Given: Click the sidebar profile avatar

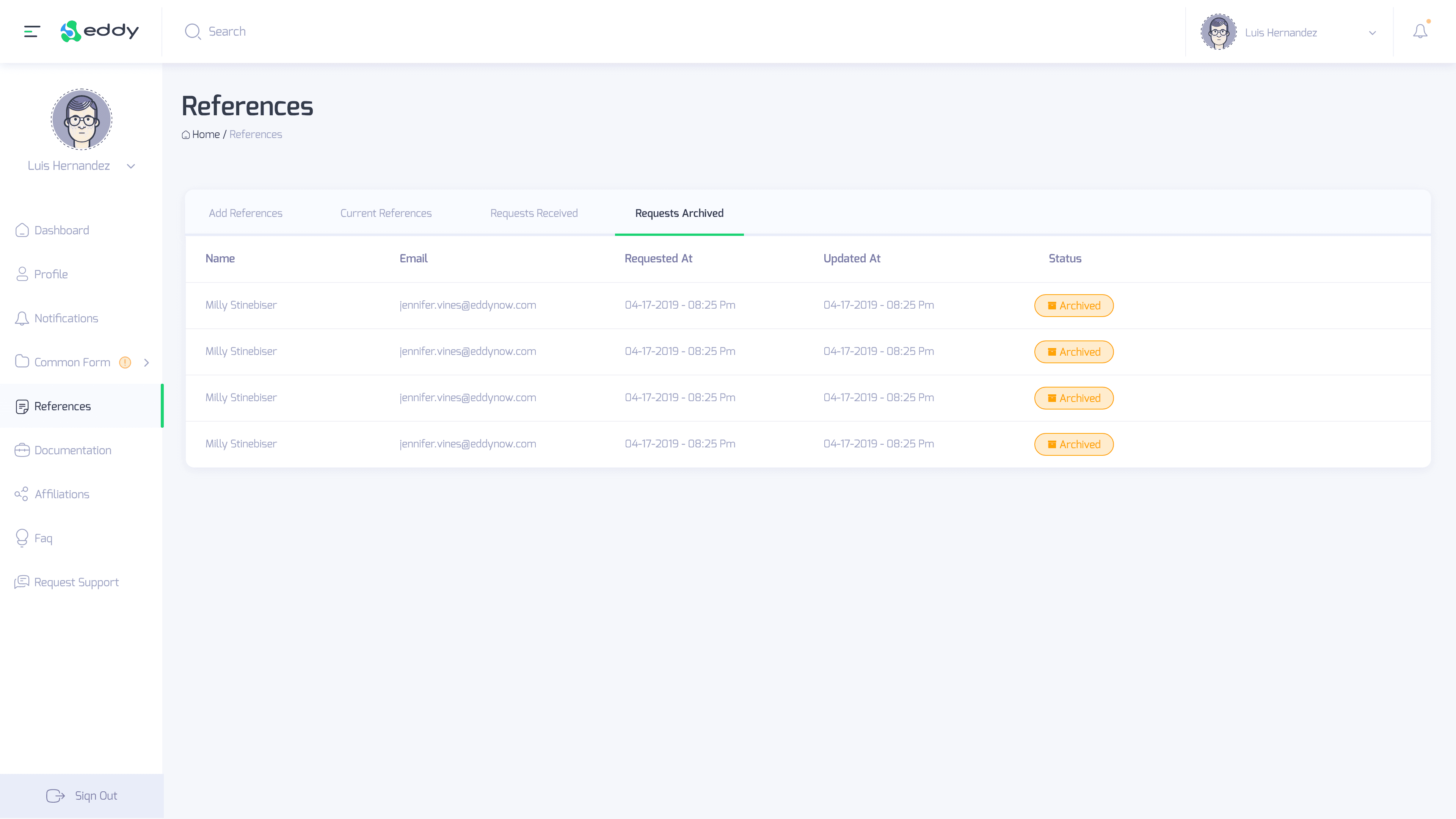Looking at the screenshot, I should pos(82,119).
